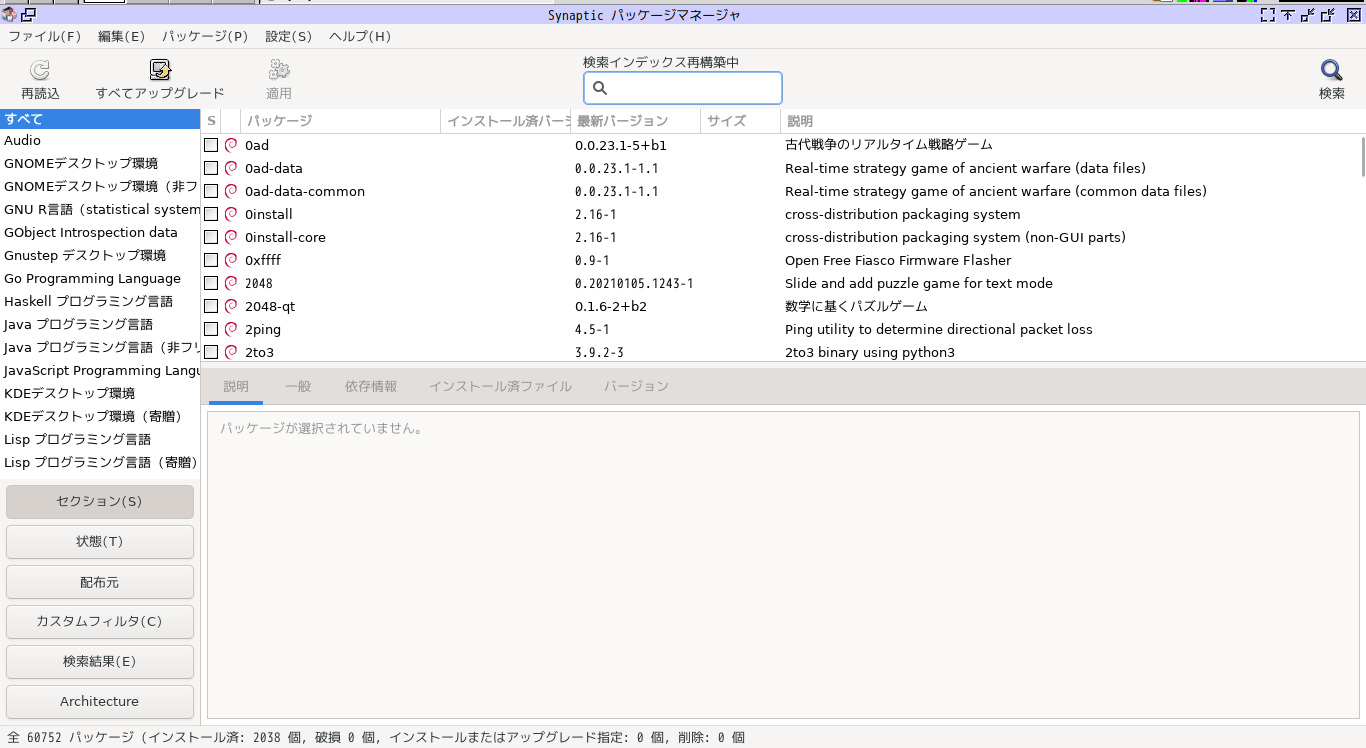The image size is (1366, 748).
Task: Click the 状態(T) filter button
Action: click(100, 542)
